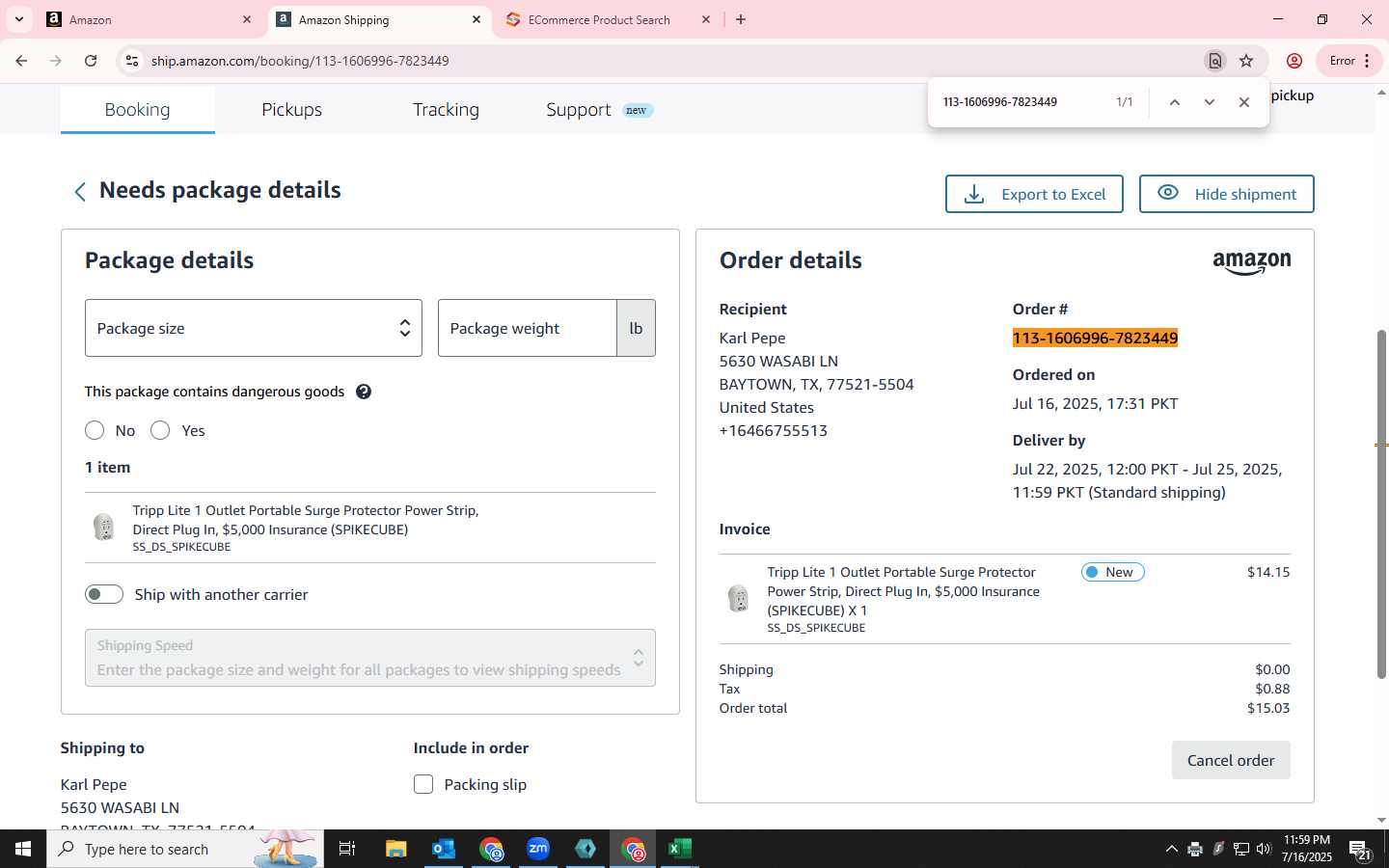Select Yes for dangerous goods

tap(160, 430)
